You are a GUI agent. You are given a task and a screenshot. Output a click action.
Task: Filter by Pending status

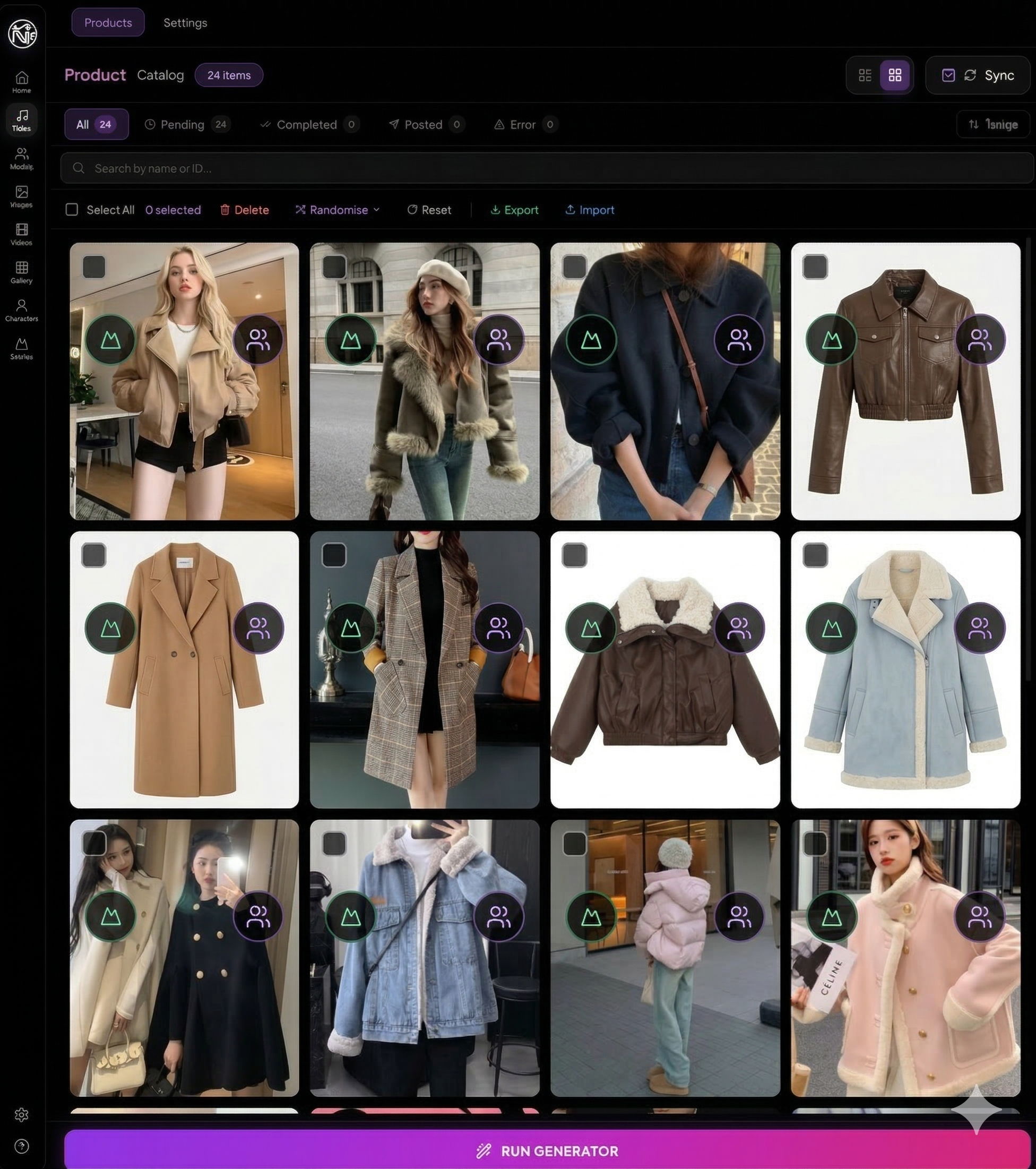[x=187, y=124]
